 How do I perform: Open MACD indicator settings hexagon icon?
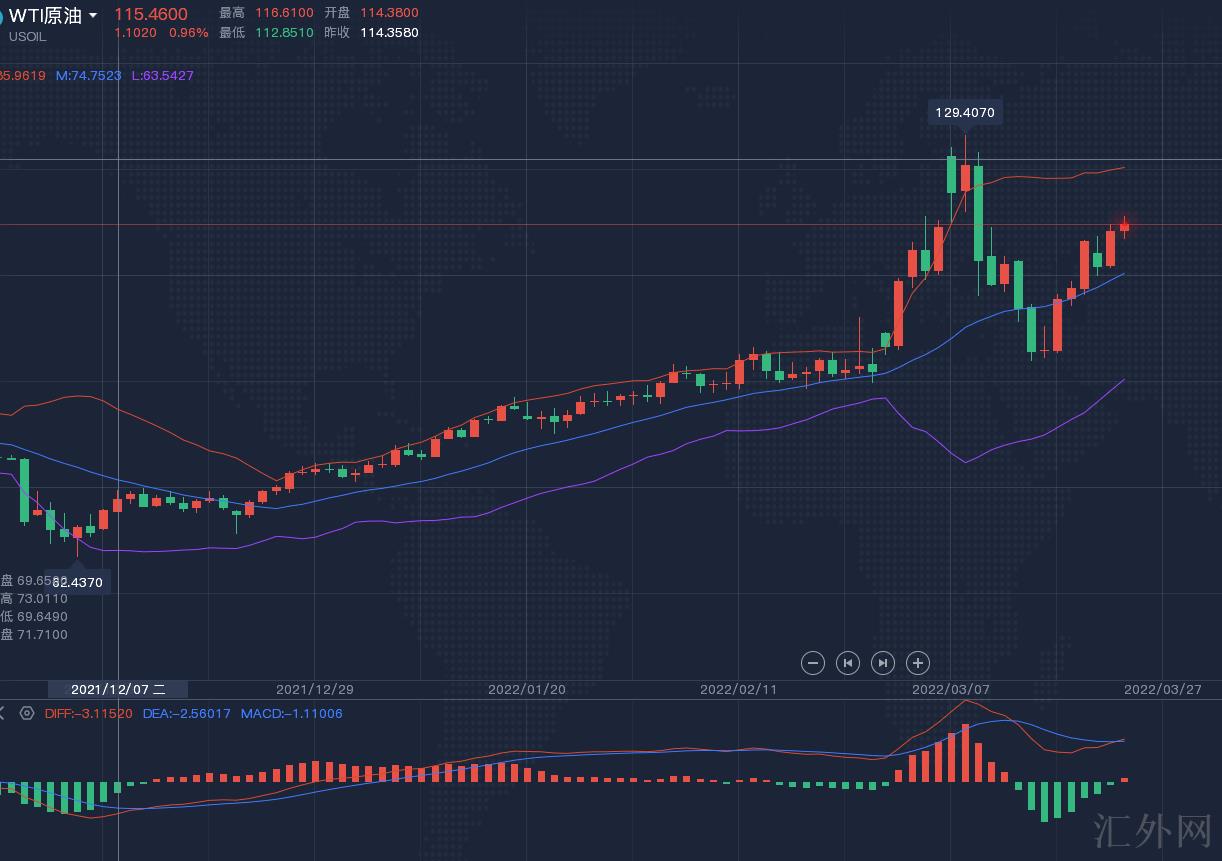click(x=27, y=713)
